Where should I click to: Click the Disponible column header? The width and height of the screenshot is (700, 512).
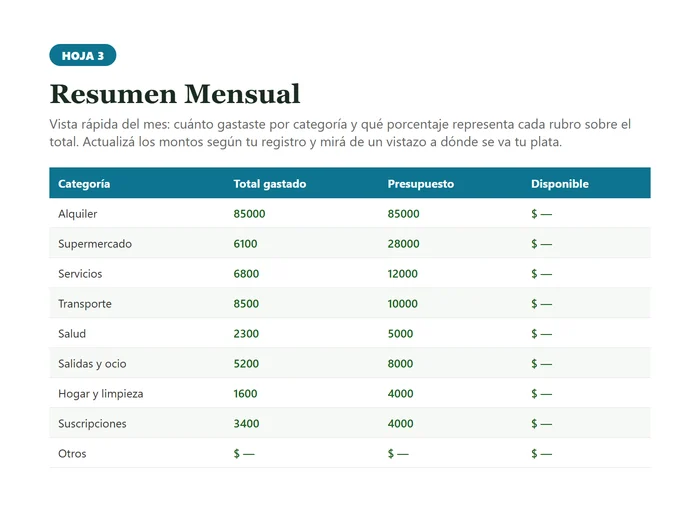pos(560,184)
